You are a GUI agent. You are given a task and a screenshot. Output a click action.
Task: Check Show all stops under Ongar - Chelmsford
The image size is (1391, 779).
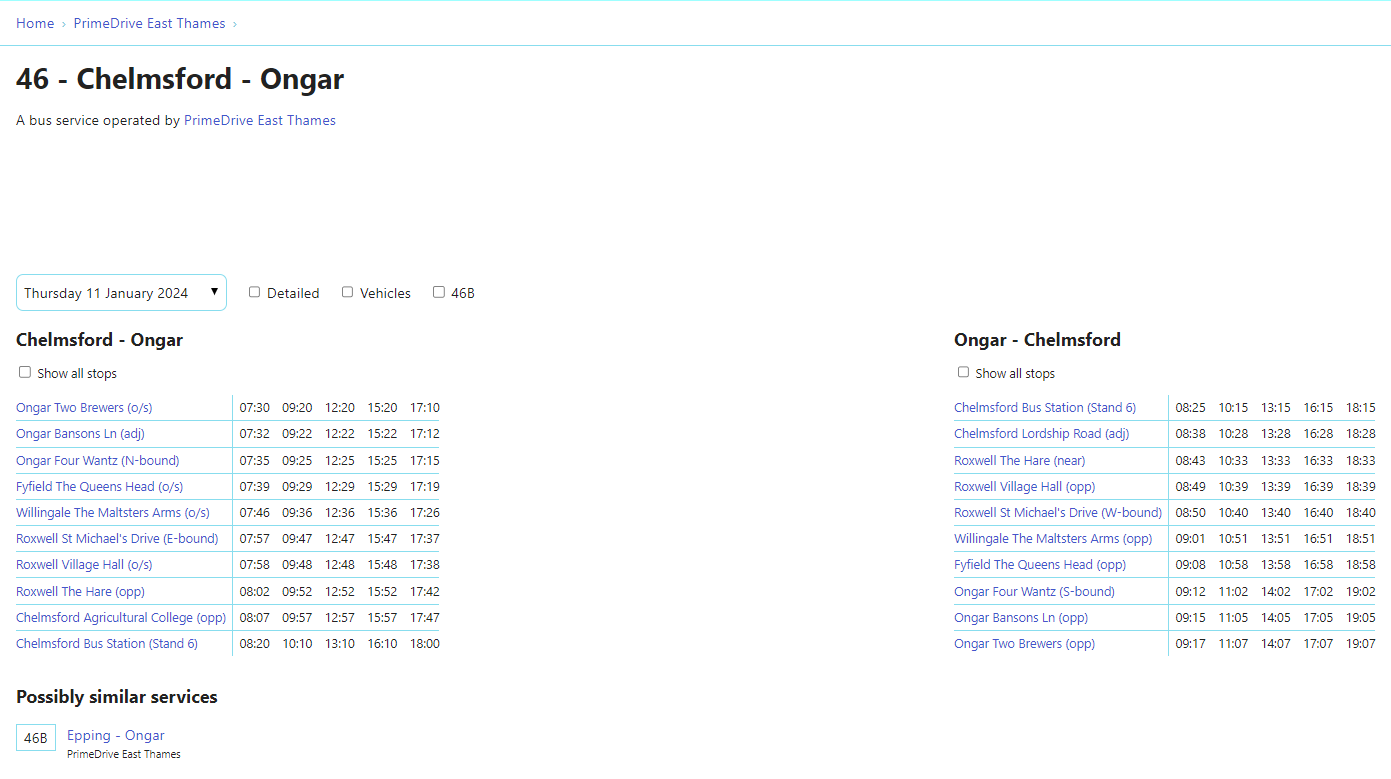963,372
